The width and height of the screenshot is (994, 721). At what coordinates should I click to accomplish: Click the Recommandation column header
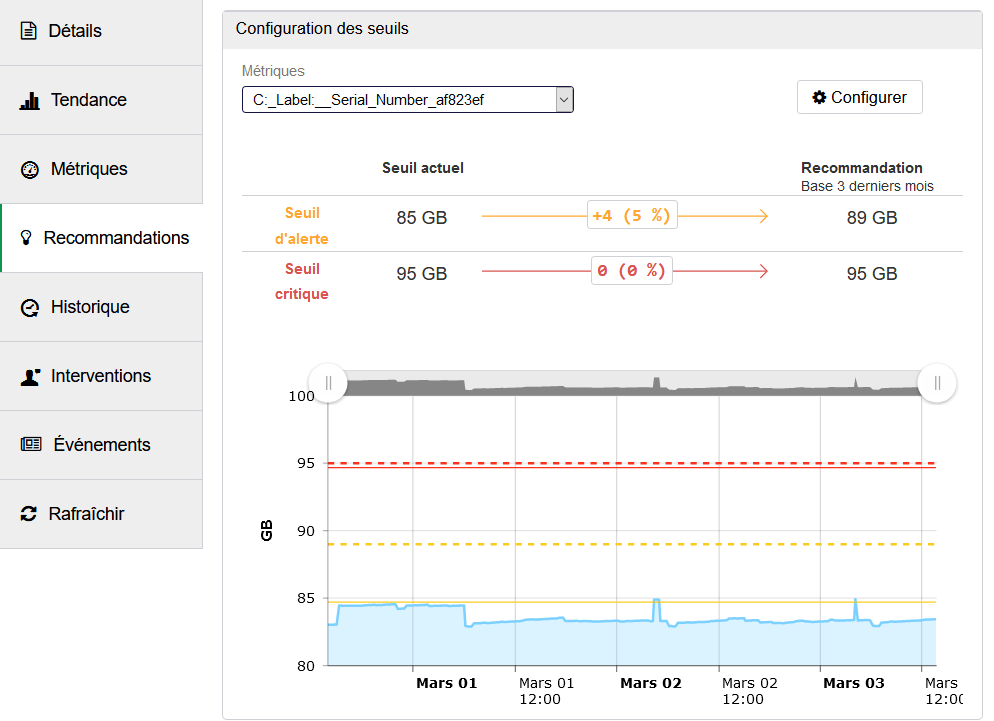(862, 168)
